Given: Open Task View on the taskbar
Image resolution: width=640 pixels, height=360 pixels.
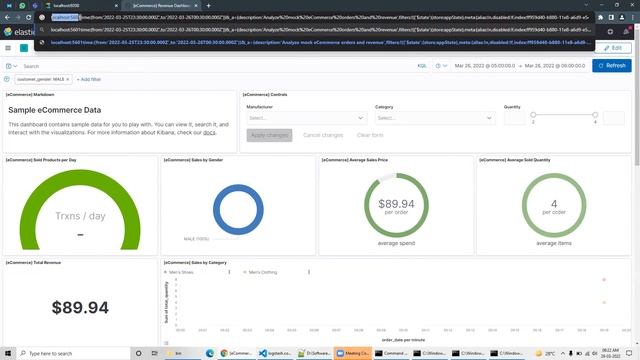Looking at the screenshot, I should (154, 353).
